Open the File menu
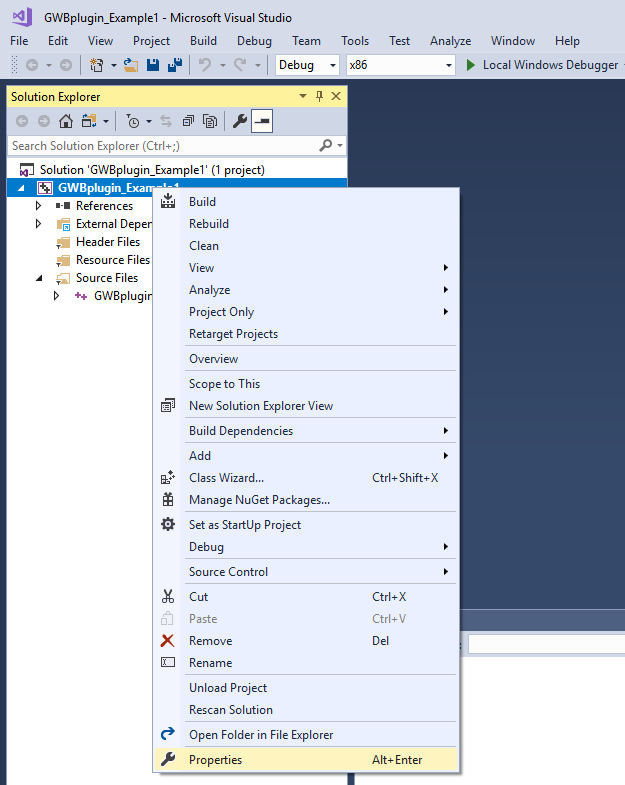625x785 pixels. click(x=19, y=41)
